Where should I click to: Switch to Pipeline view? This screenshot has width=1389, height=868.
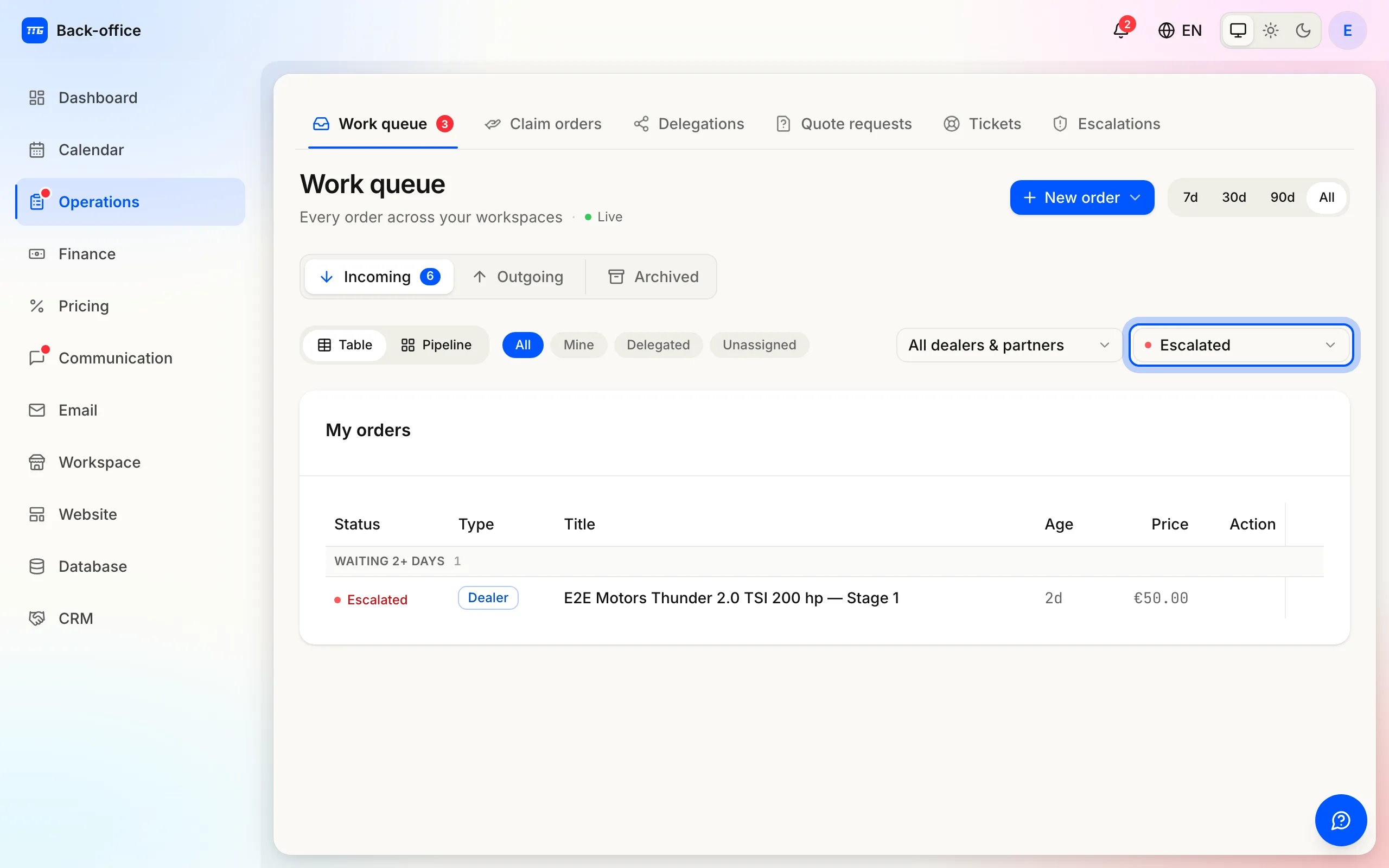tap(436, 345)
